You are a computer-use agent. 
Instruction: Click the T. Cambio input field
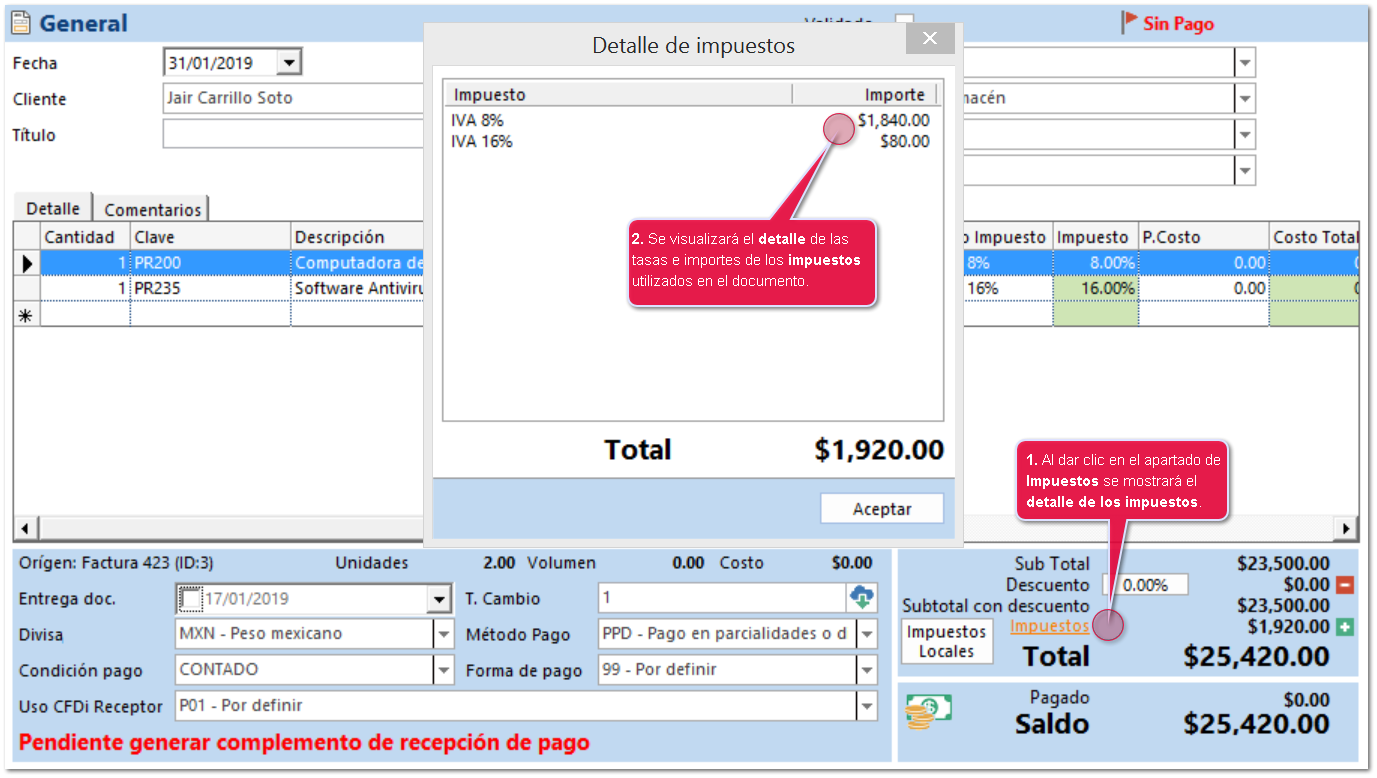coord(723,598)
